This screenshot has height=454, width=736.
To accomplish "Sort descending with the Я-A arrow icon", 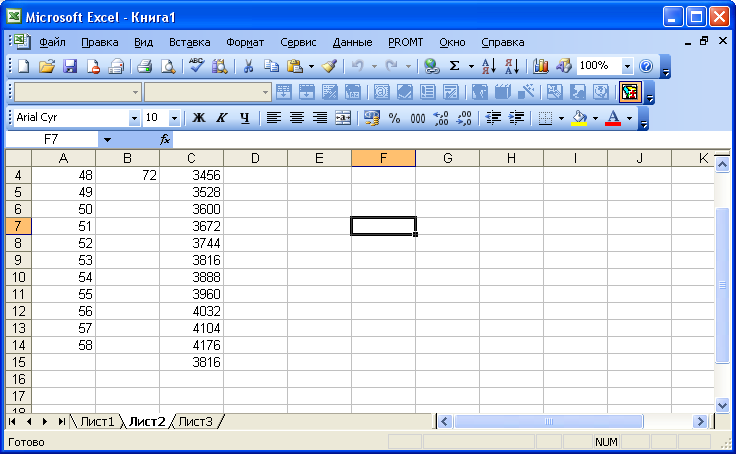I will pos(512,66).
